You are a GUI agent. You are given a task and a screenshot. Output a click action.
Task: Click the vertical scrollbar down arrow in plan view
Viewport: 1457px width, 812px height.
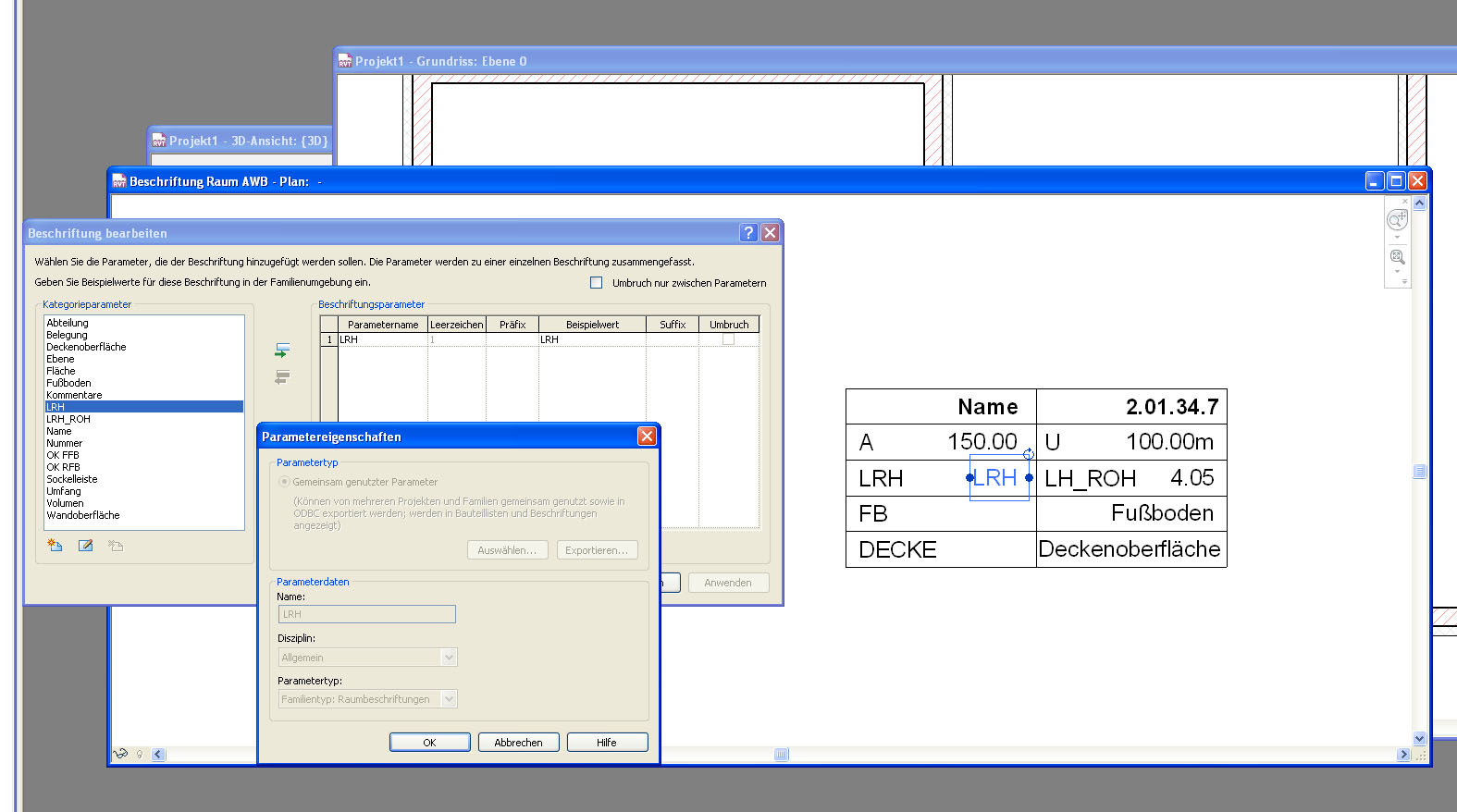pos(1420,739)
